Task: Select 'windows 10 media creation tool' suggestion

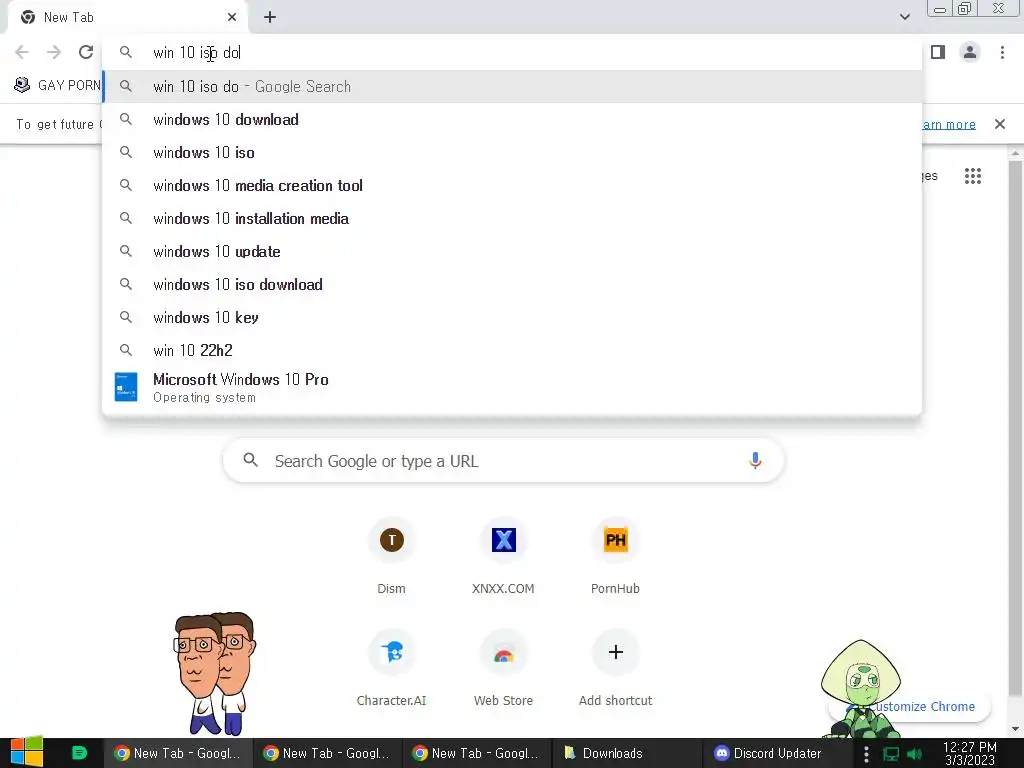Action: [x=512, y=185]
